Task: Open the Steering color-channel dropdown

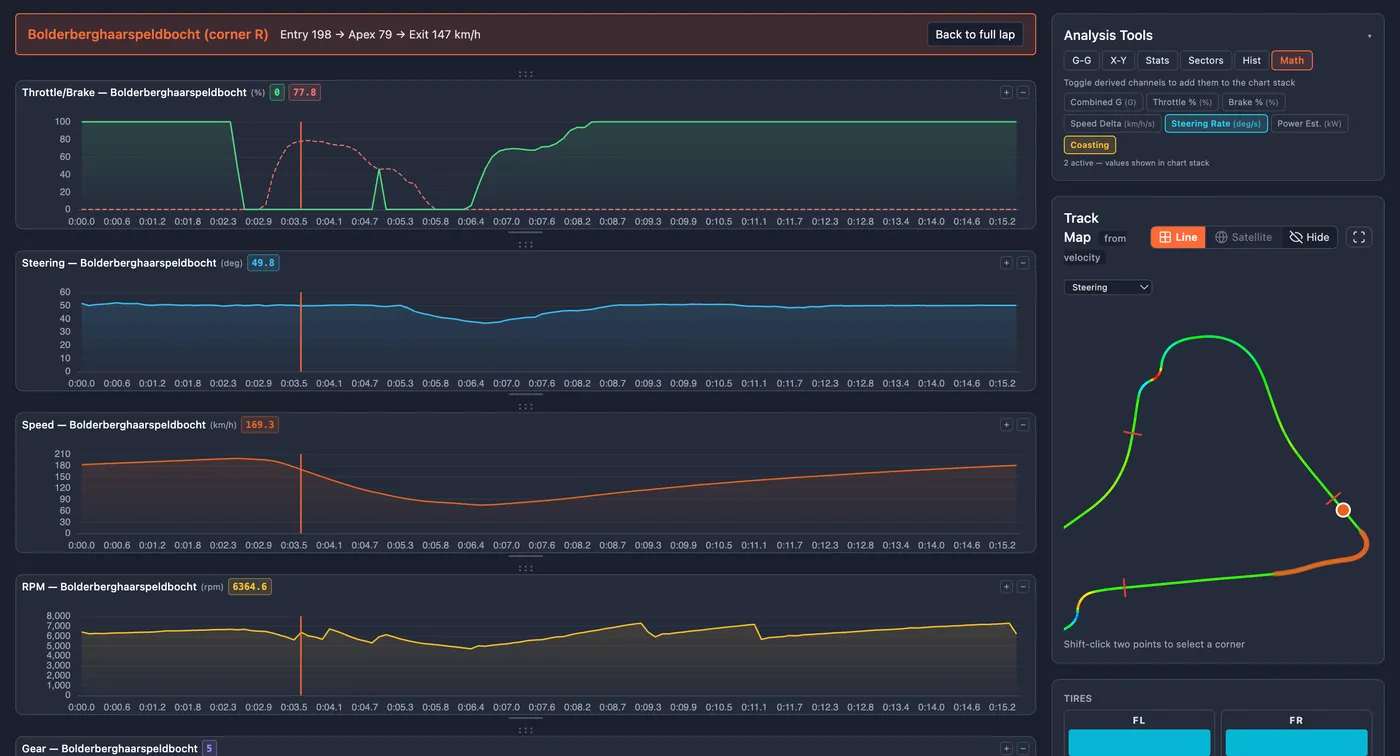Action: click(1108, 287)
